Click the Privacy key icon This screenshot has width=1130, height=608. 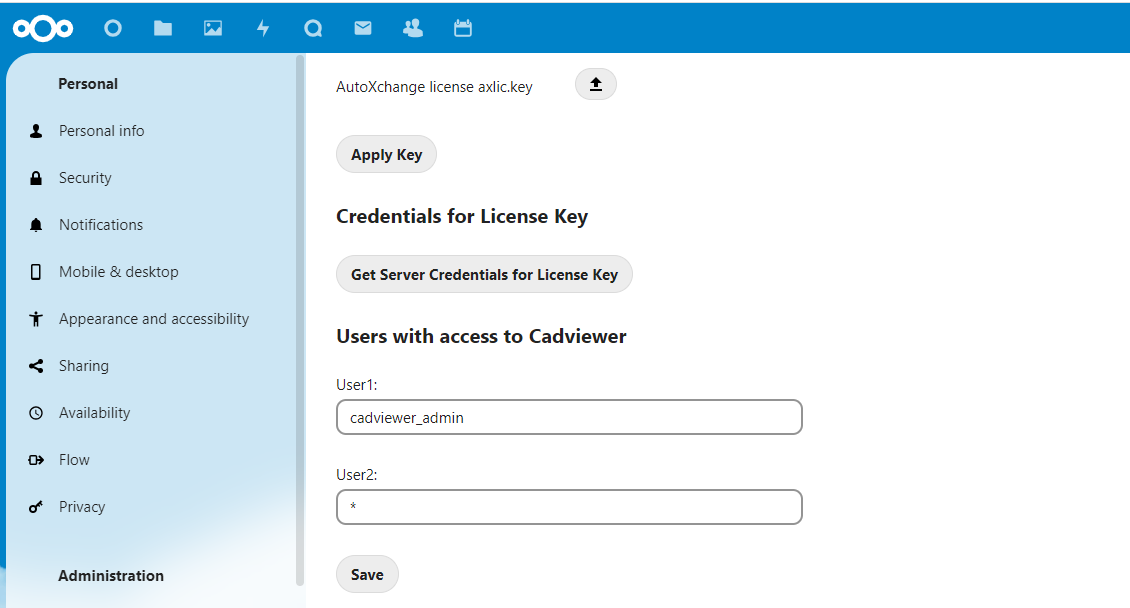[x=36, y=507]
